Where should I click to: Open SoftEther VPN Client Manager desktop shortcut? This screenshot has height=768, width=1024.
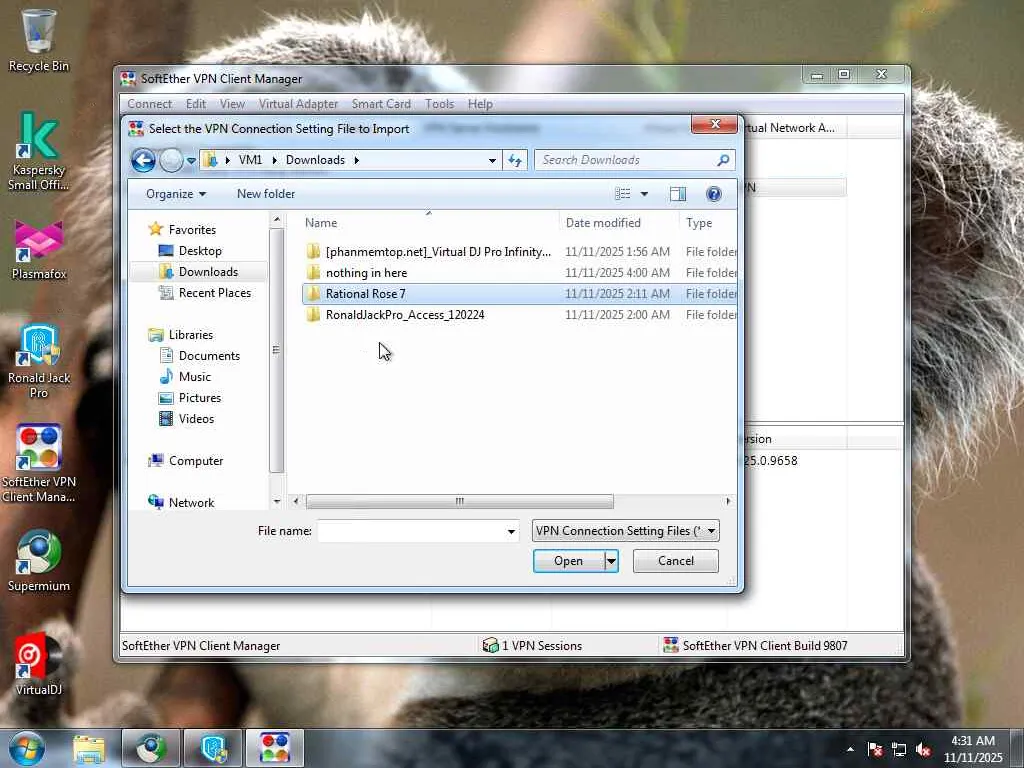(39, 464)
